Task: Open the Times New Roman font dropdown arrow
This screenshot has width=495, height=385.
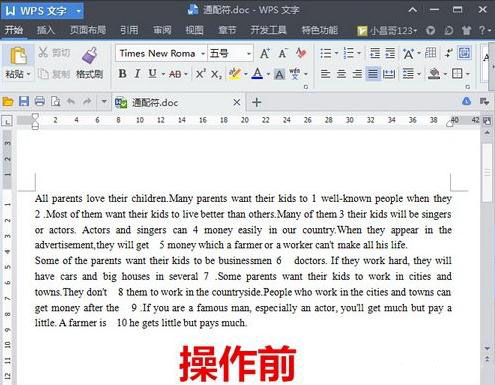Action: [x=203, y=54]
